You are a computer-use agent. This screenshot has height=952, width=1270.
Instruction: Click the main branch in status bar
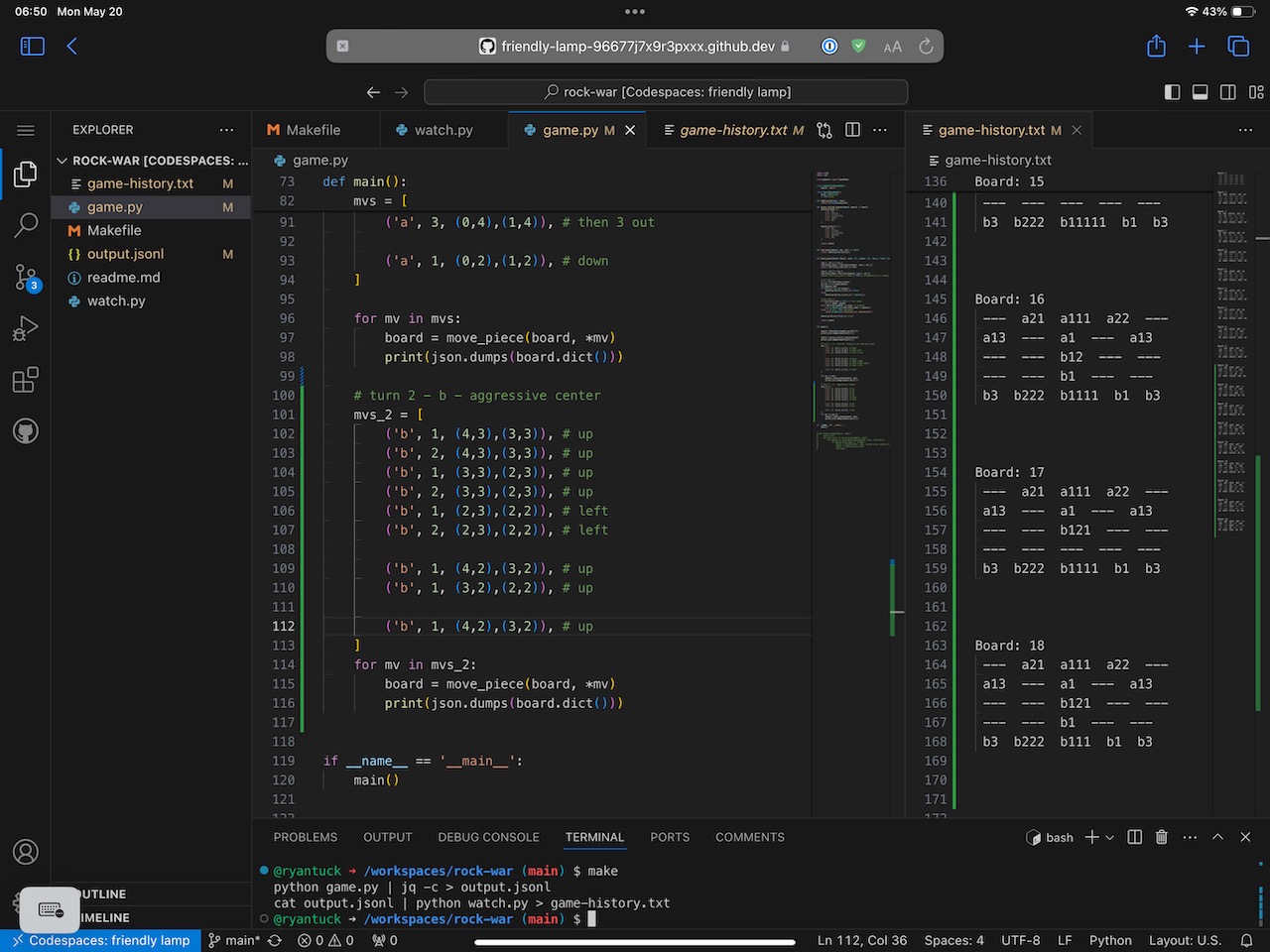[234, 940]
